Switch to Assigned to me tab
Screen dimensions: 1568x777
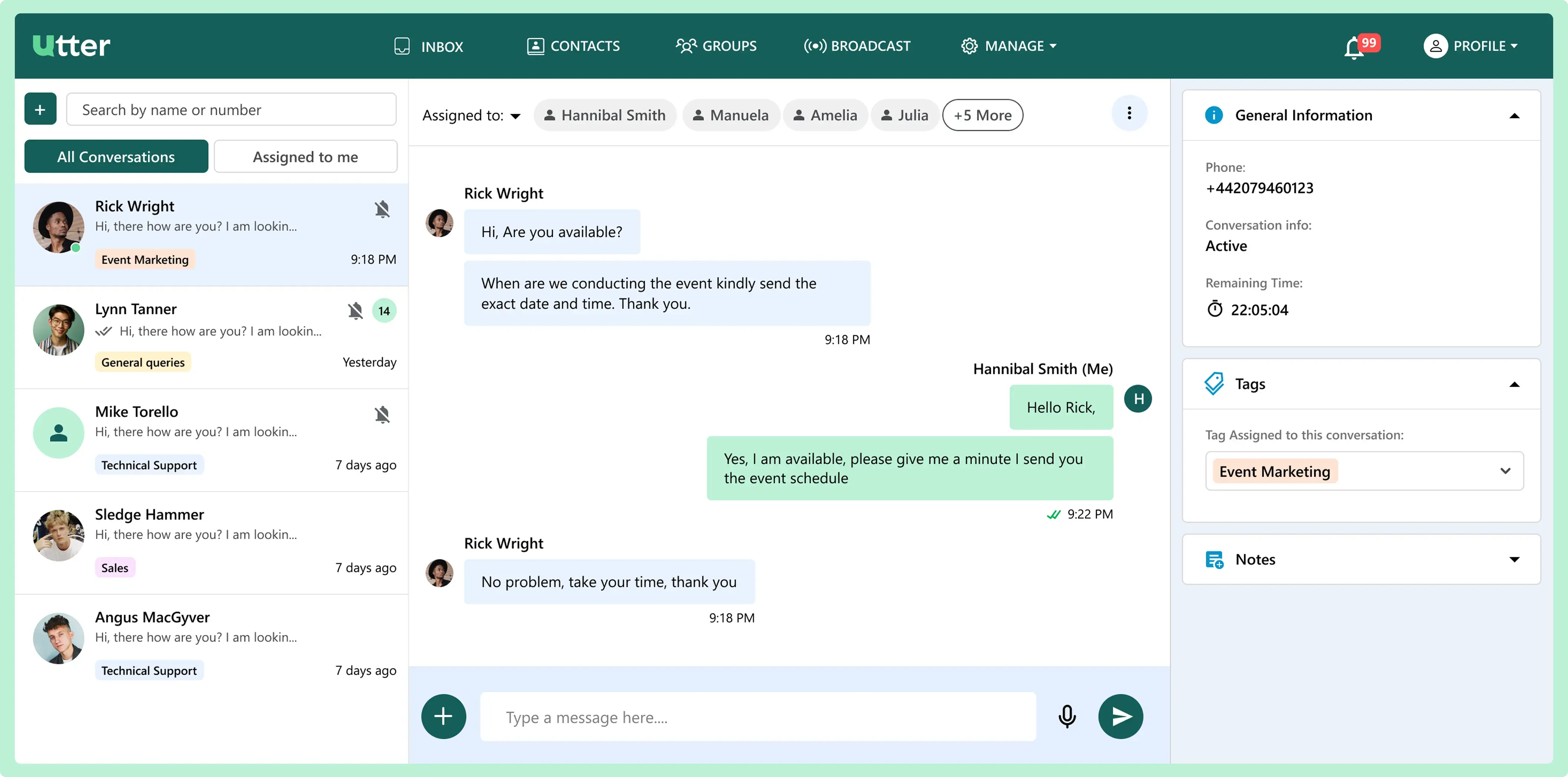(305, 156)
